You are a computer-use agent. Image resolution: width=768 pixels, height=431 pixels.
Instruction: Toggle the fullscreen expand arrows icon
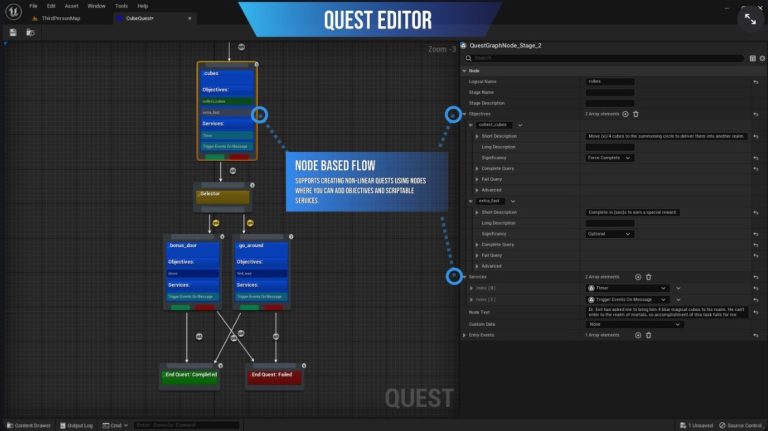pyautogui.click(x=750, y=19)
